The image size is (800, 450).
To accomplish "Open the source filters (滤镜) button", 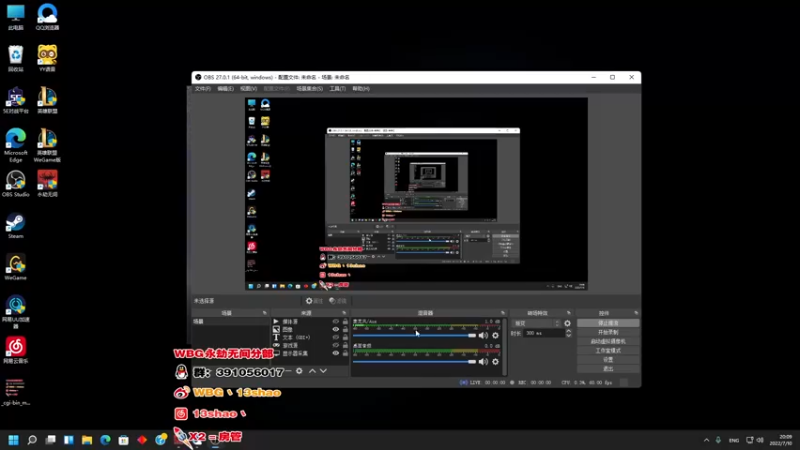I will [x=338, y=301].
